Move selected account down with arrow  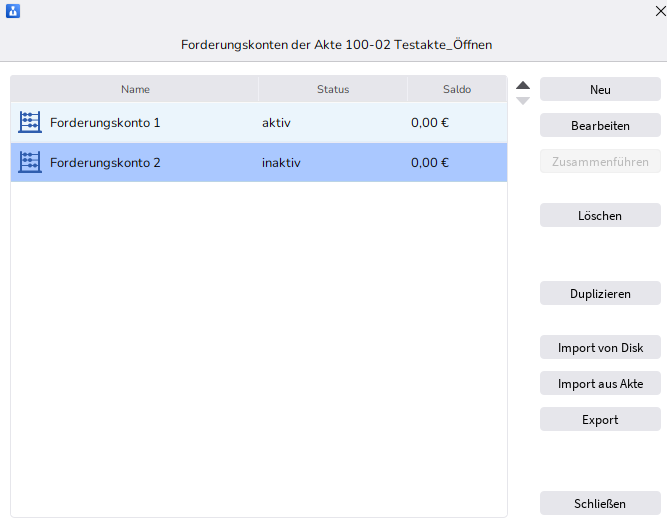(523, 101)
